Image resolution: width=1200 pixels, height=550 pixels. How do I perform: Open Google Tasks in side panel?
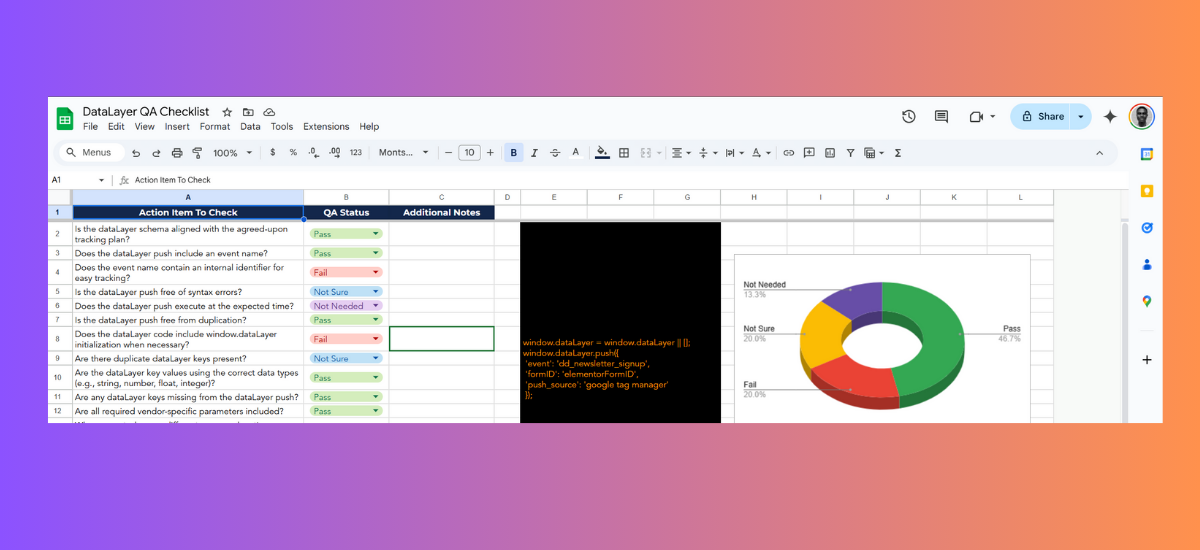[x=1147, y=227]
